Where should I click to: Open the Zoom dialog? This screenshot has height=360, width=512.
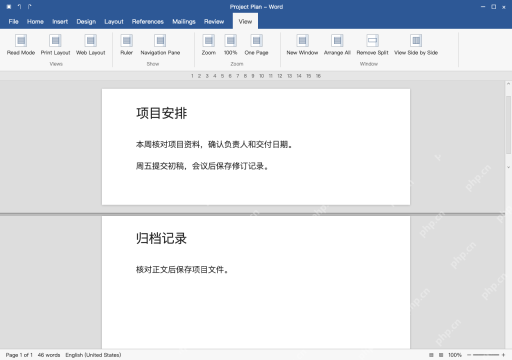tap(209, 45)
